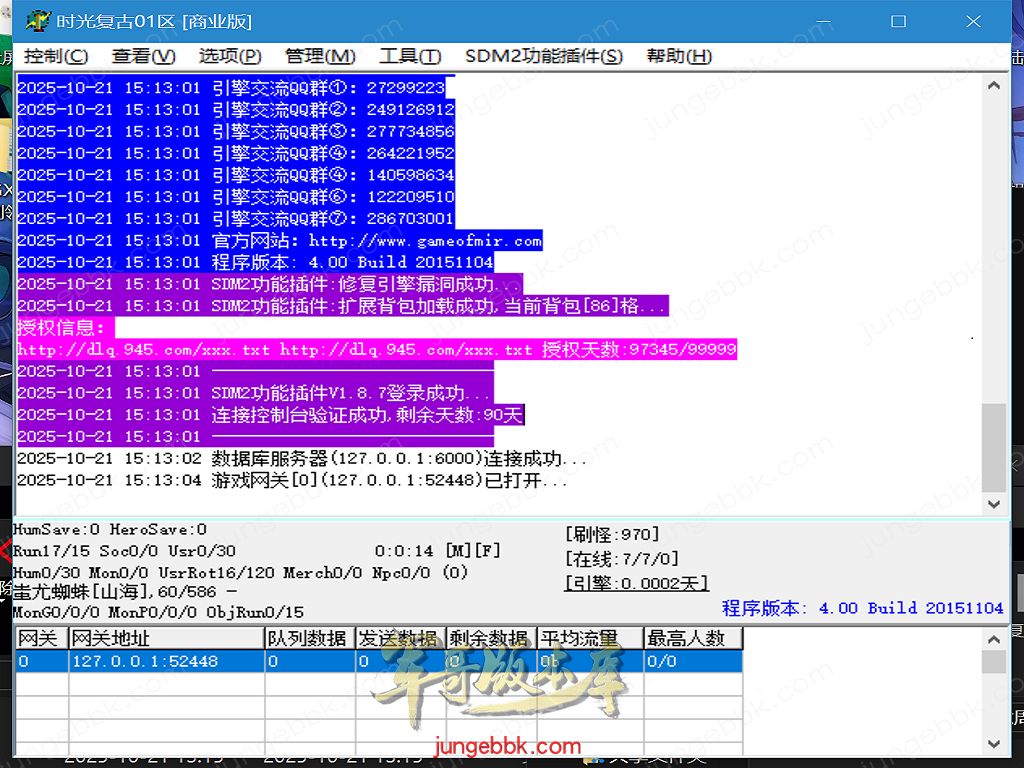This screenshot has width=1024, height=768.
Task: Click the app icon in the title bar
Action: pyautogui.click(x=38, y=21)
